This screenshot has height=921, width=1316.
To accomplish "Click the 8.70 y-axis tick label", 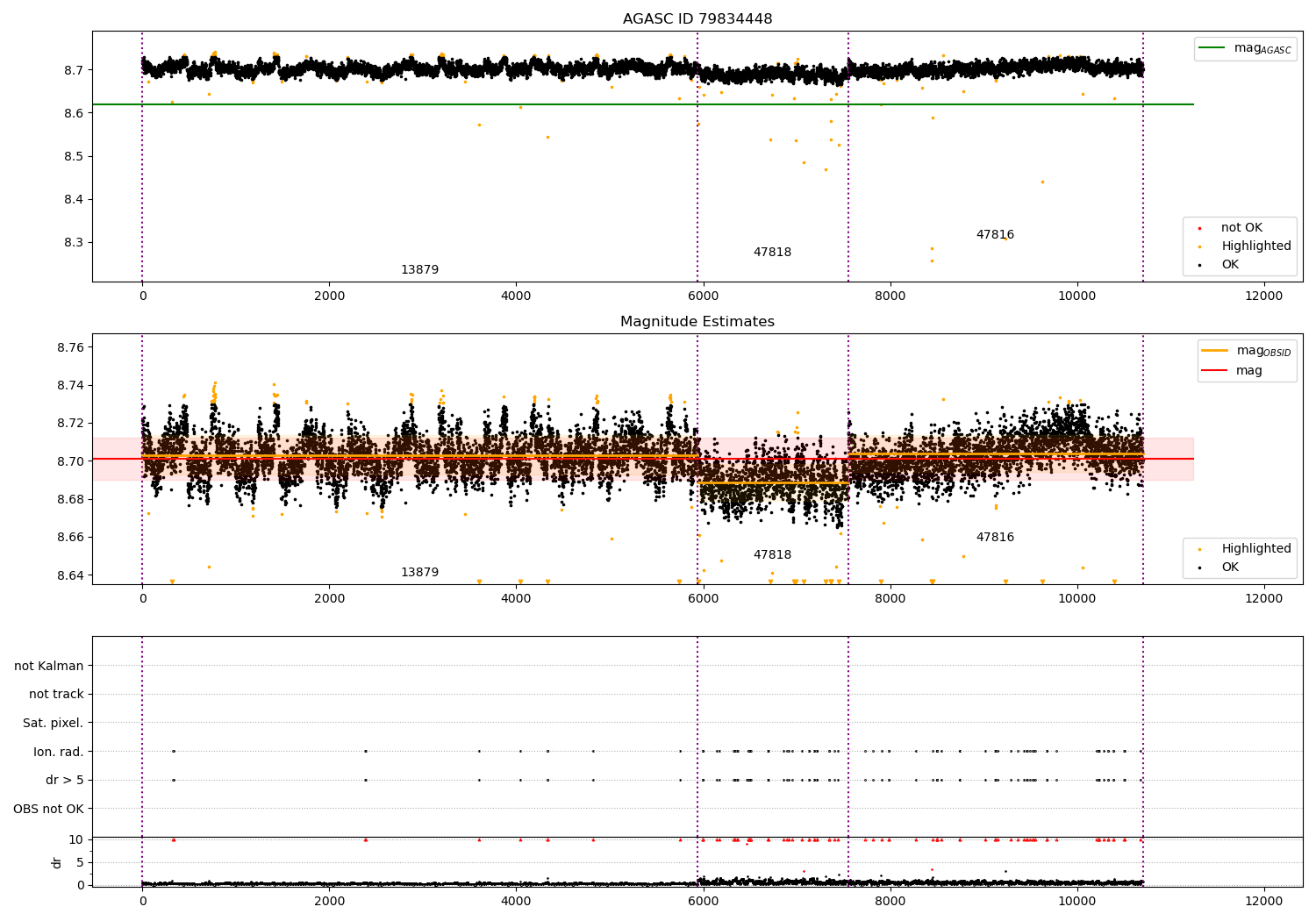I will click(71, 461).
